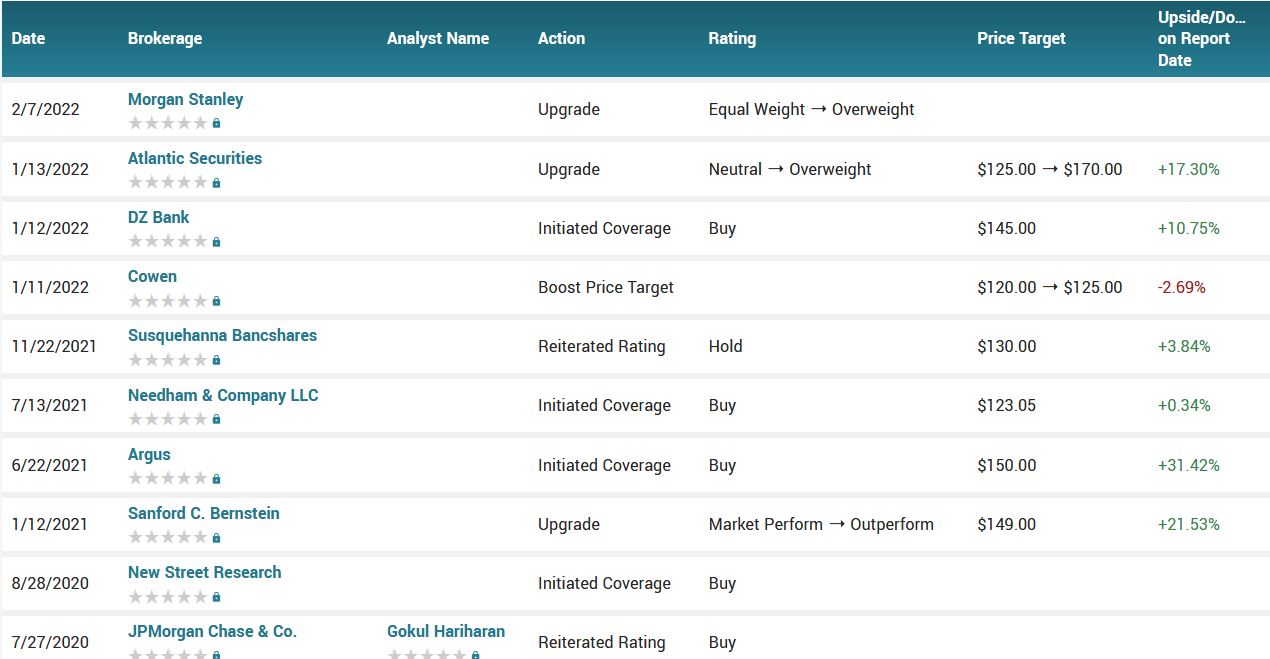The width and height of the screenshot is (1270, 659).
Task: Click the -2.69% downside value
Action: [x=1182, y=287]
